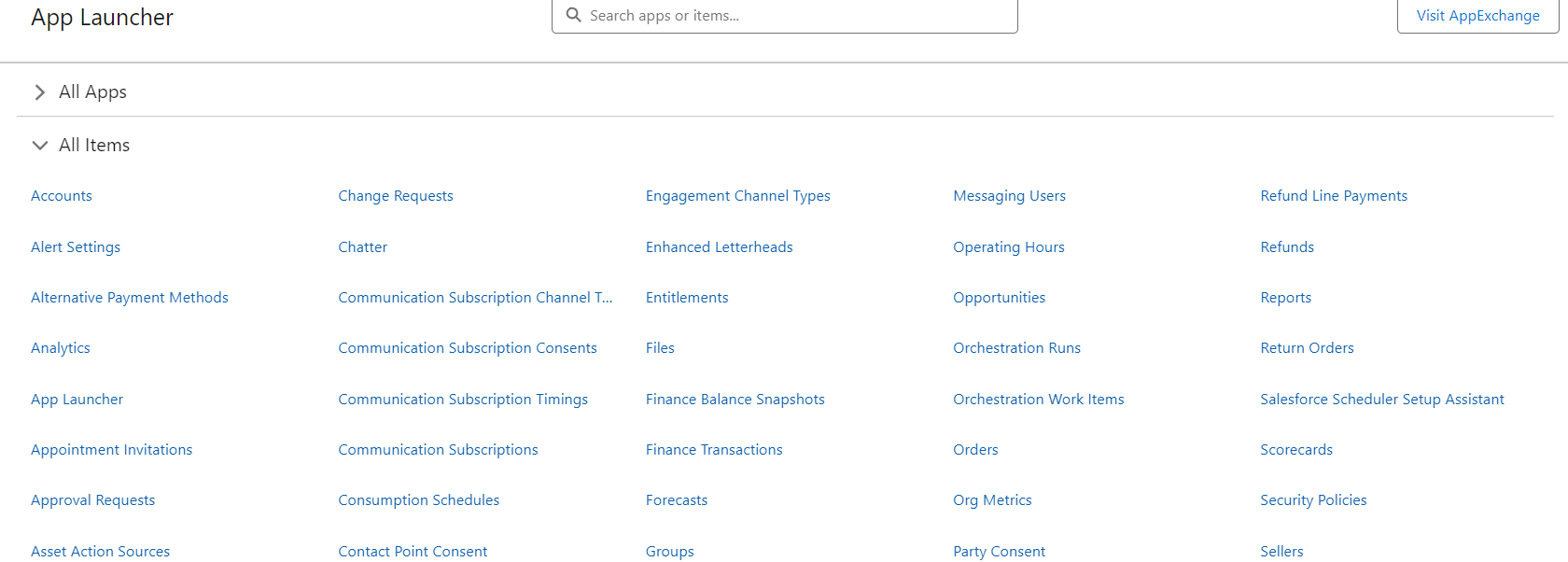Open Orchestration Work Items
The image size is (1568, 562).
(1039, 400)
